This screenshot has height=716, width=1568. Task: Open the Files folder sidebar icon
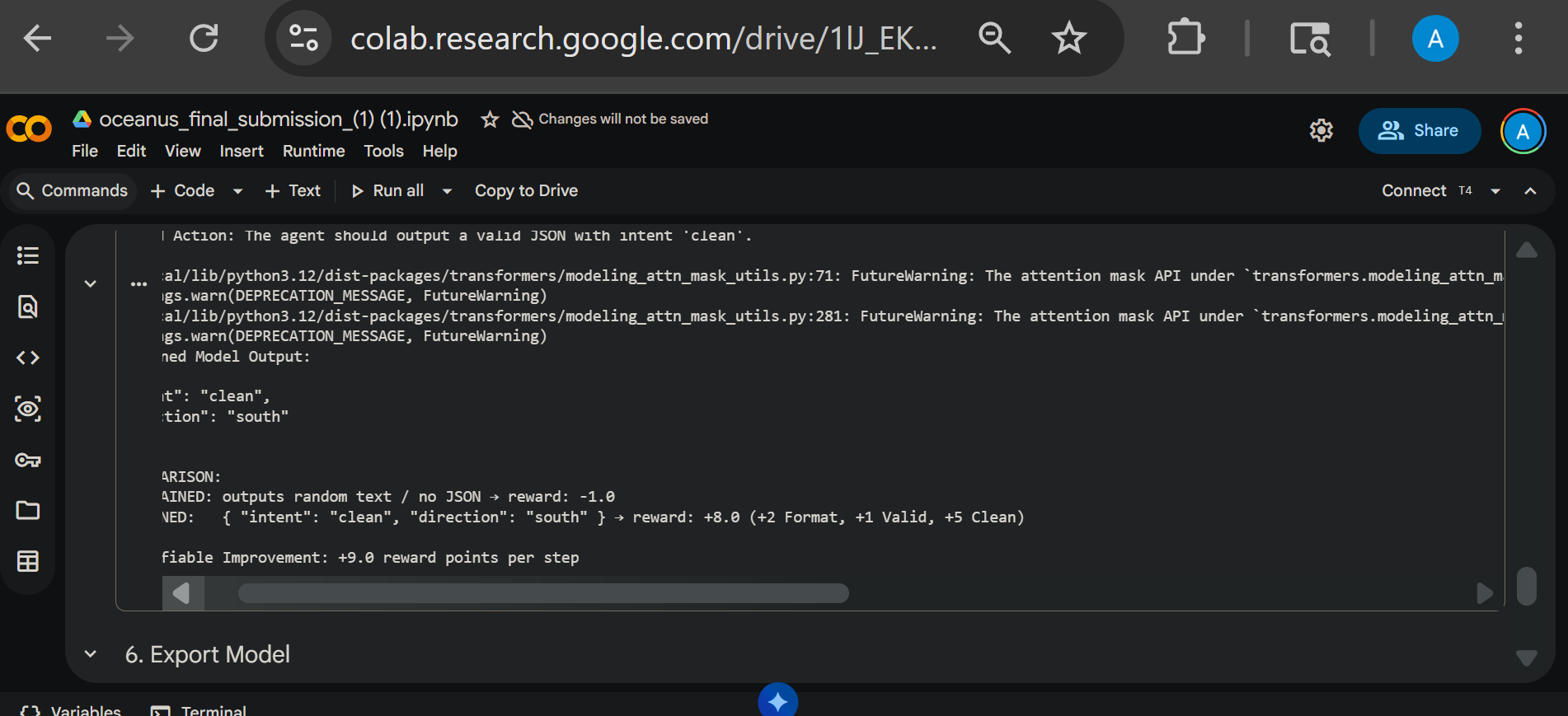pyautogui.click(x=28, y=511)
